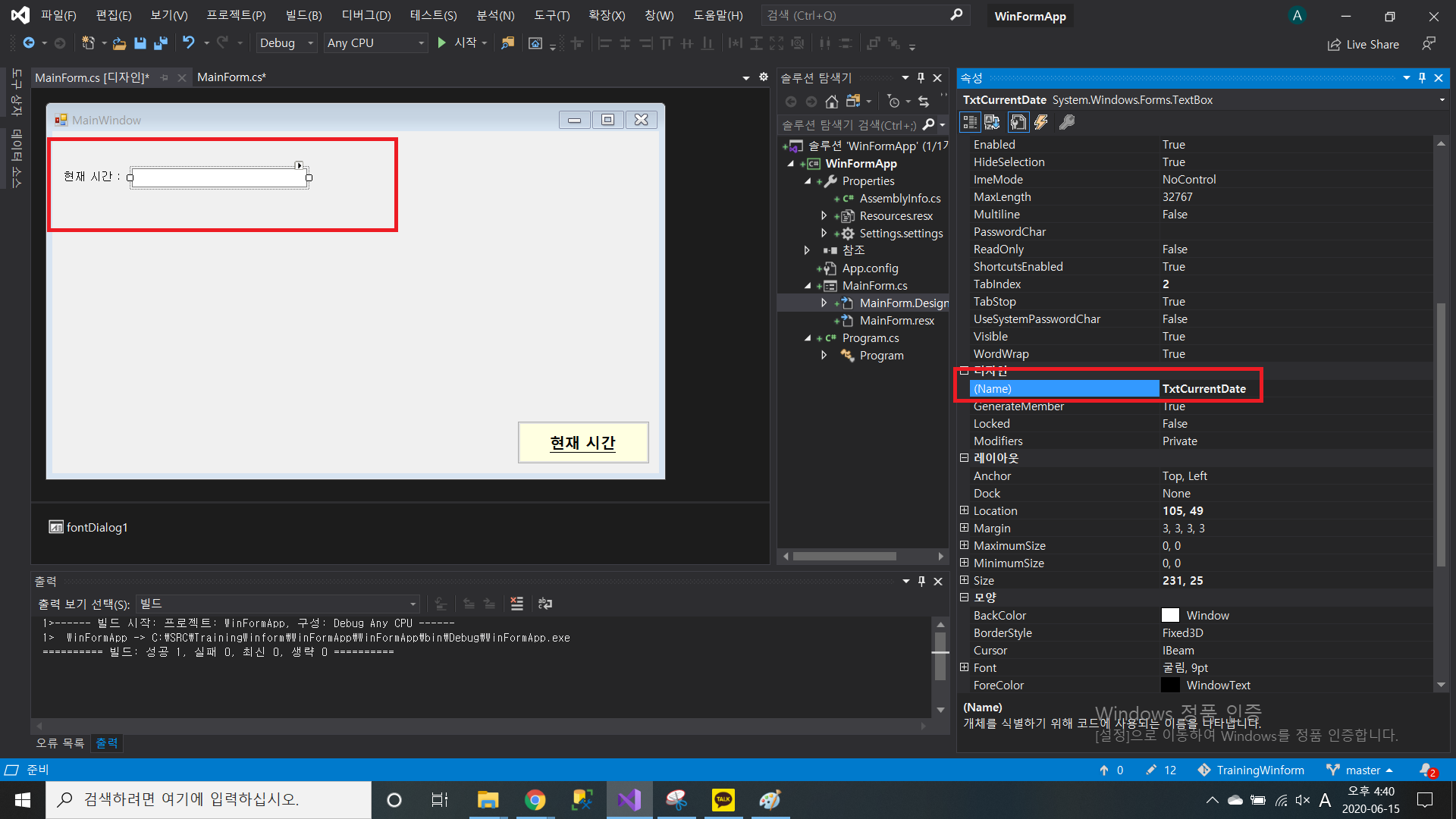
Task: Click the Visual Studio search box
Action: (x=857, y=15)
